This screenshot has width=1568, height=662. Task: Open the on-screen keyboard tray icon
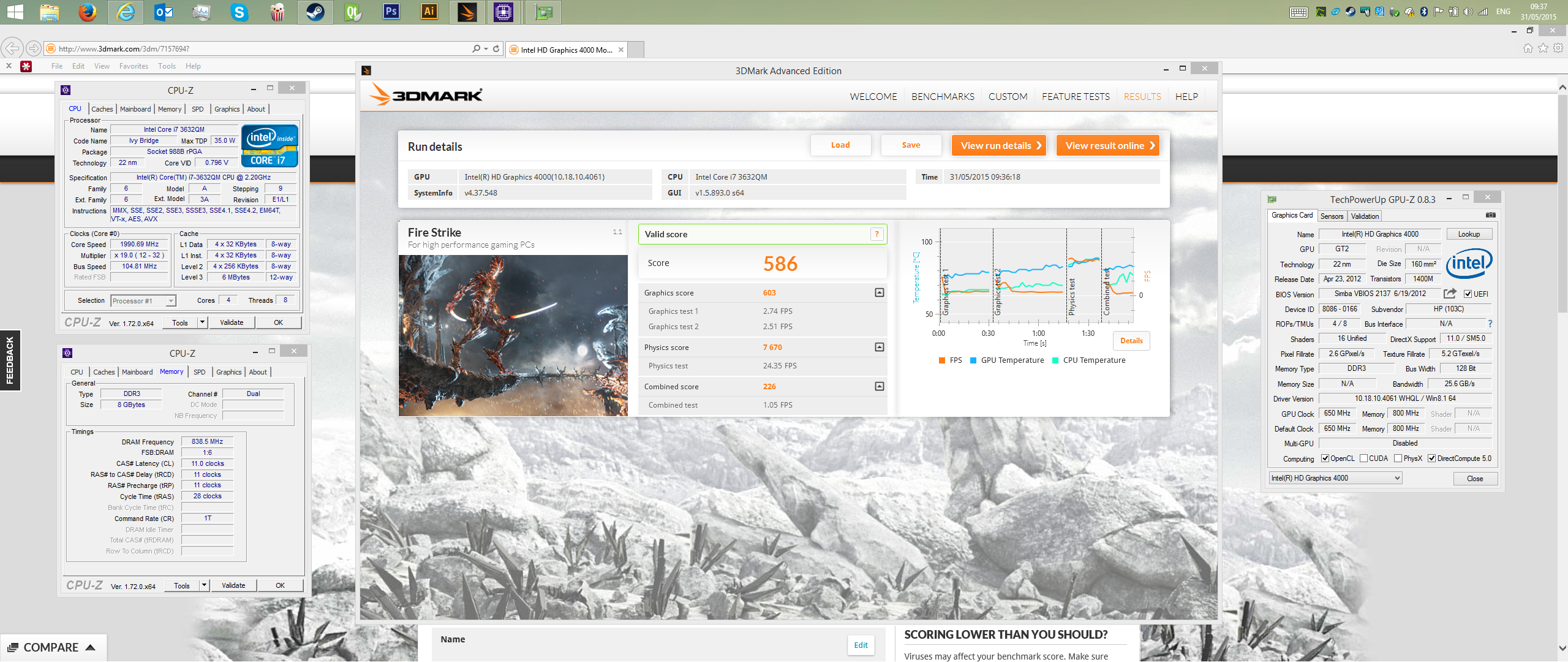click(x=1298, y=12)
